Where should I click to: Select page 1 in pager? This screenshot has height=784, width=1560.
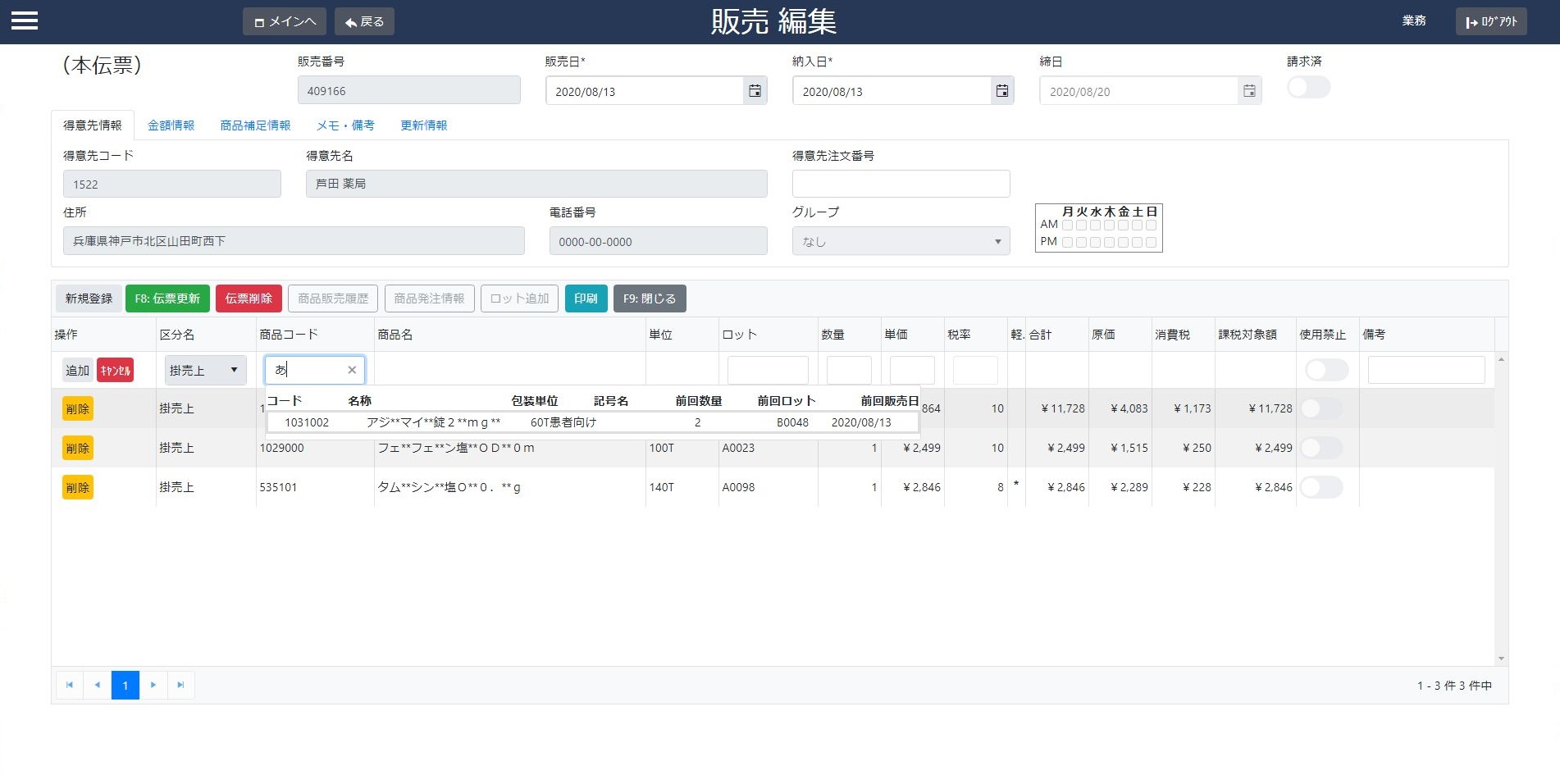pos(125,685)
